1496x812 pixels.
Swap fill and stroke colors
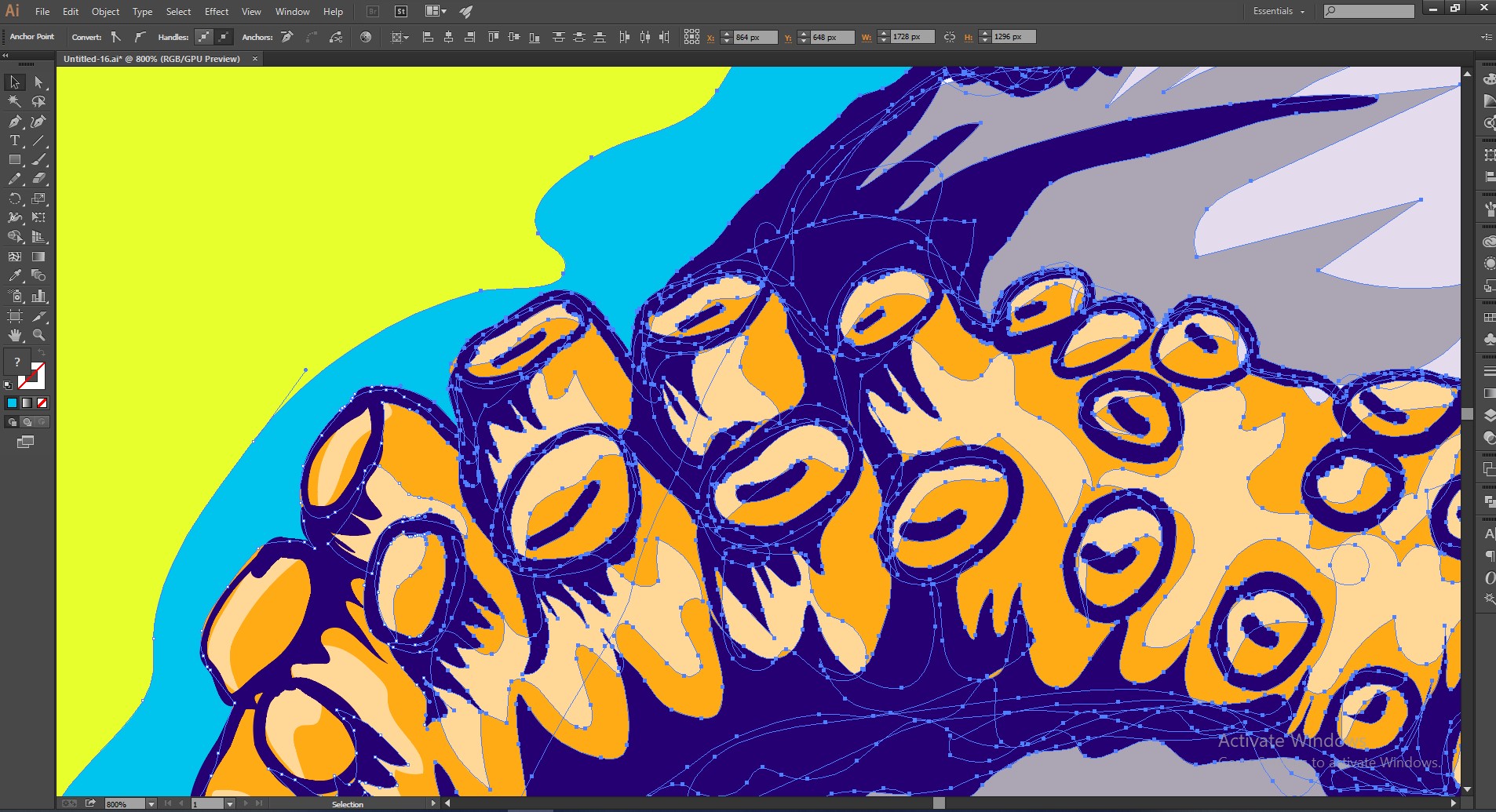click(42, 354)
